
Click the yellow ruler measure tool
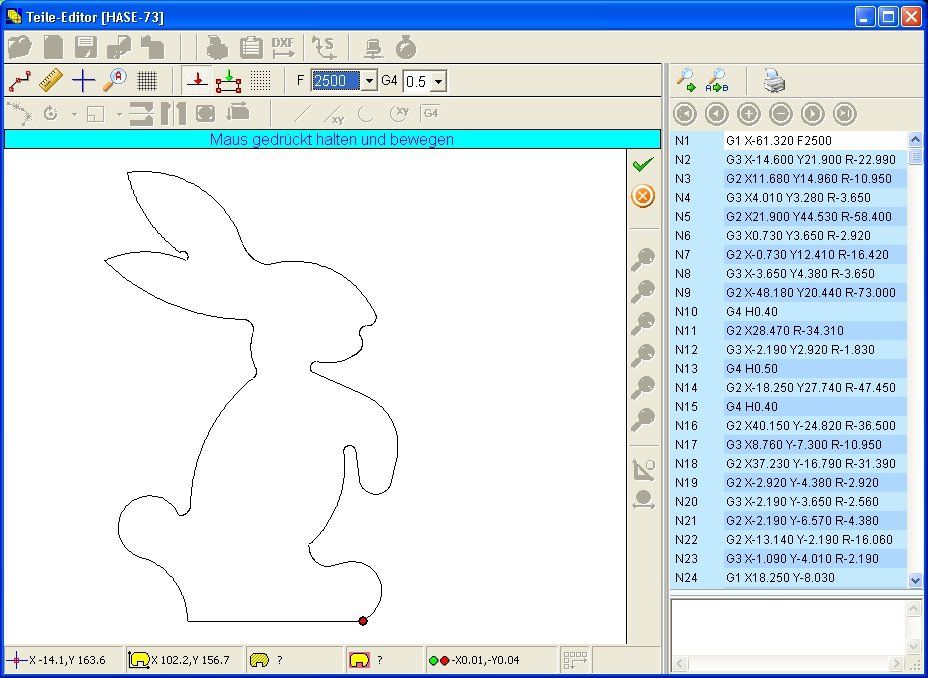[x=51, y=80]
